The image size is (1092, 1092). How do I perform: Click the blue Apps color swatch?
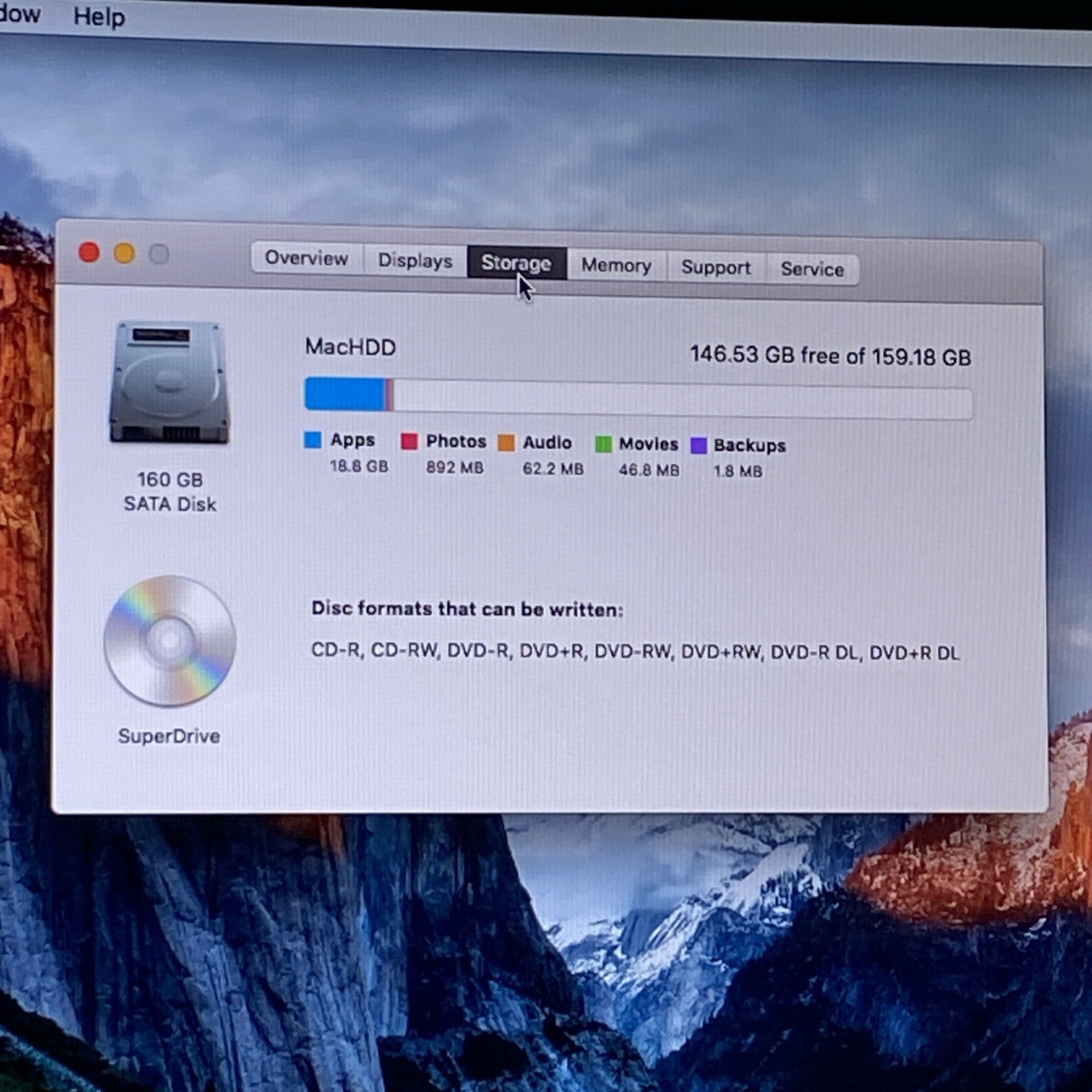click(313, 440)
